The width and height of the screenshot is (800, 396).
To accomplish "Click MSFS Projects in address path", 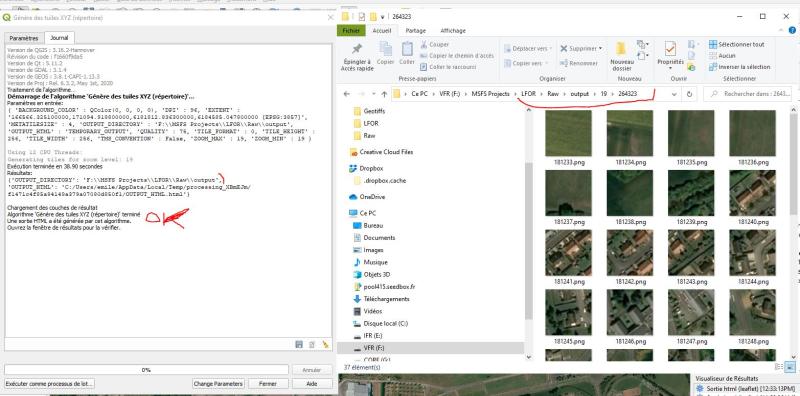I will (490, 94).
